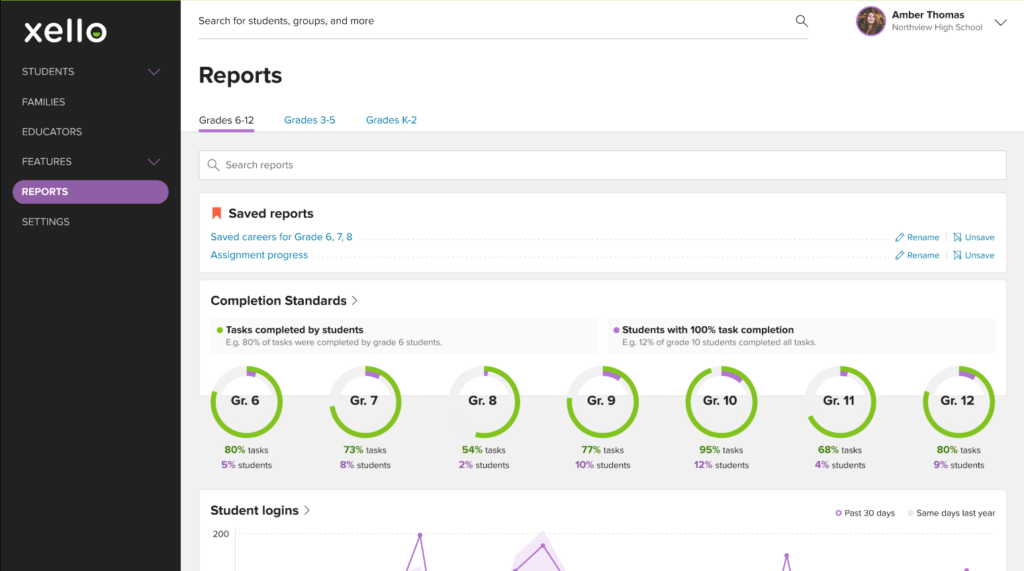Open the Student logins heading

pyautogui.click(x=254, y=511)
